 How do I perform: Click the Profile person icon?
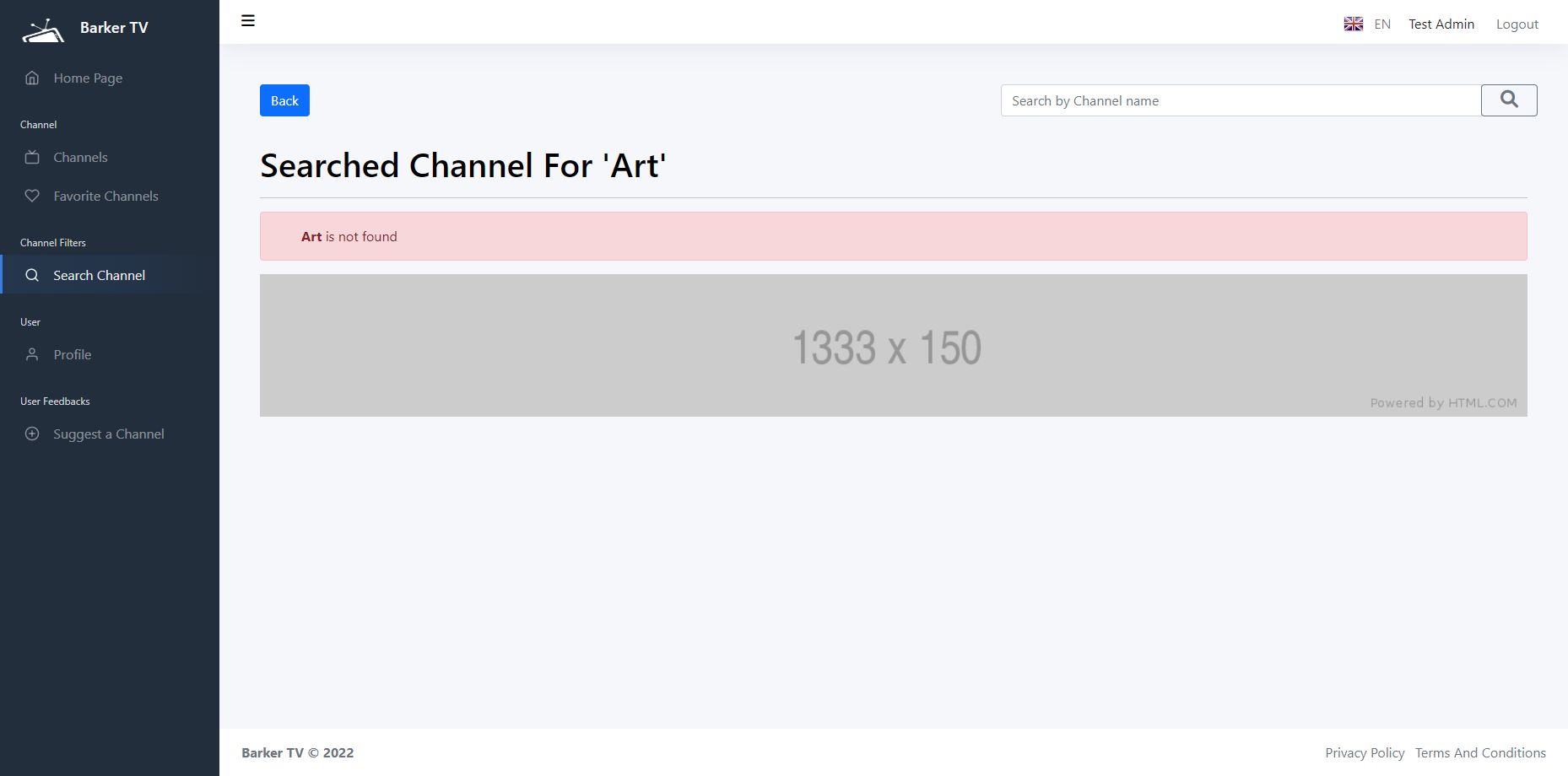click(32, 355)
